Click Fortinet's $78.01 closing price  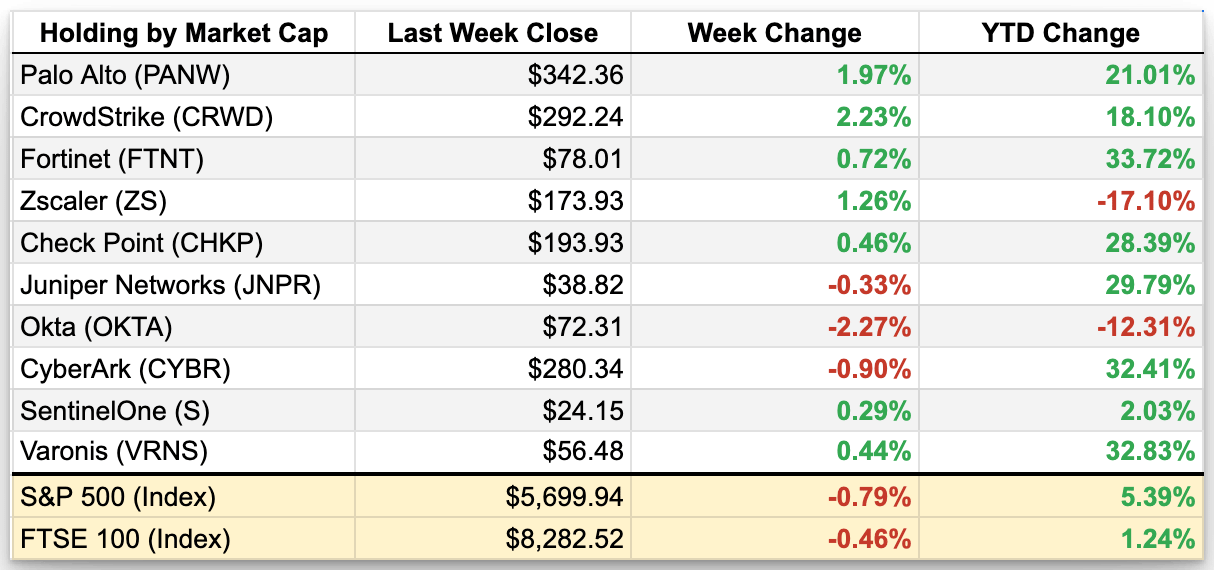pos(588,159)
